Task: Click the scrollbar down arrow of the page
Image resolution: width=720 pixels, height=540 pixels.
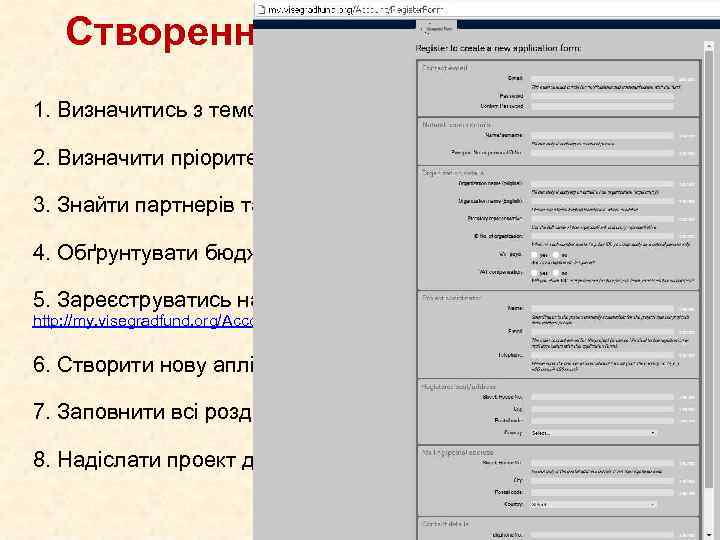Action: pyautogui.click(x=709, y=536)
